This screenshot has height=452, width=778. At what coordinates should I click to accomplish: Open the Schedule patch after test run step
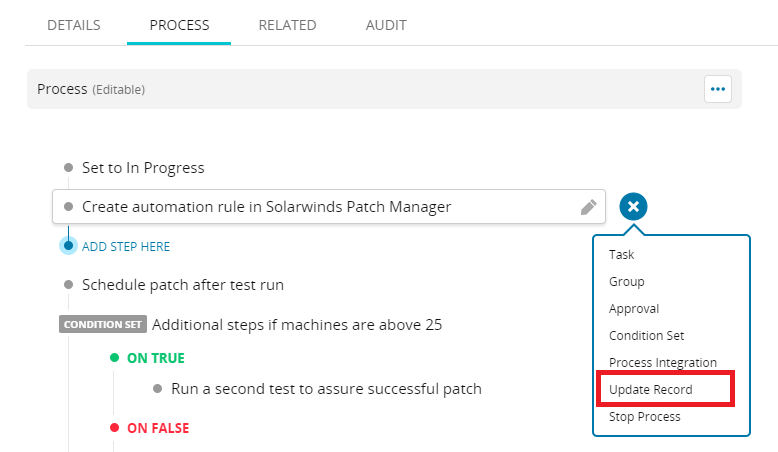click(183, 285)
